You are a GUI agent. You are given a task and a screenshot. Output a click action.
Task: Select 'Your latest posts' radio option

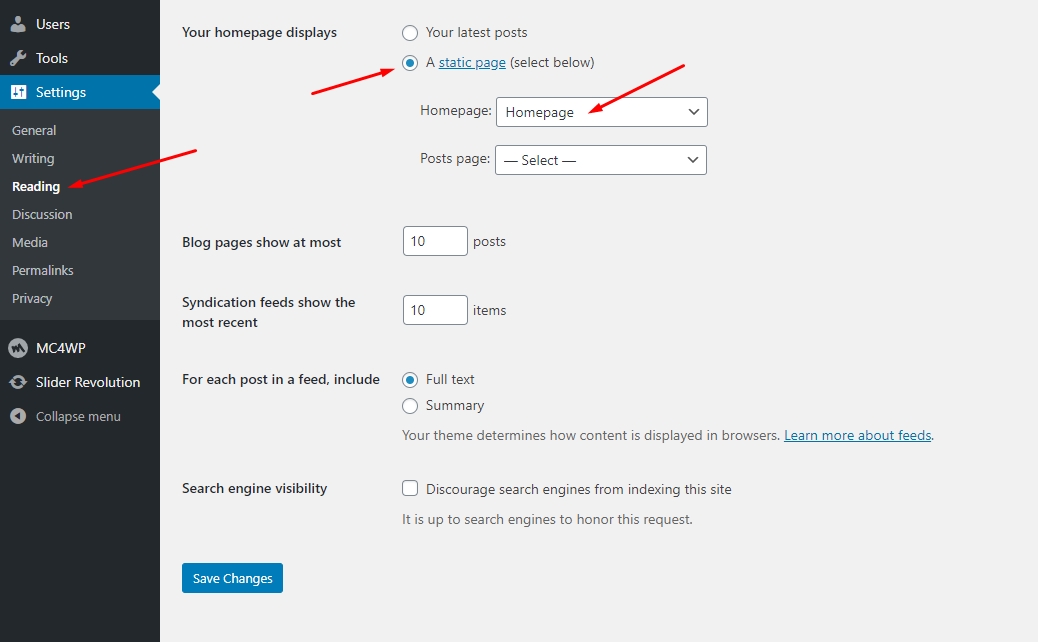coord(410,33)
